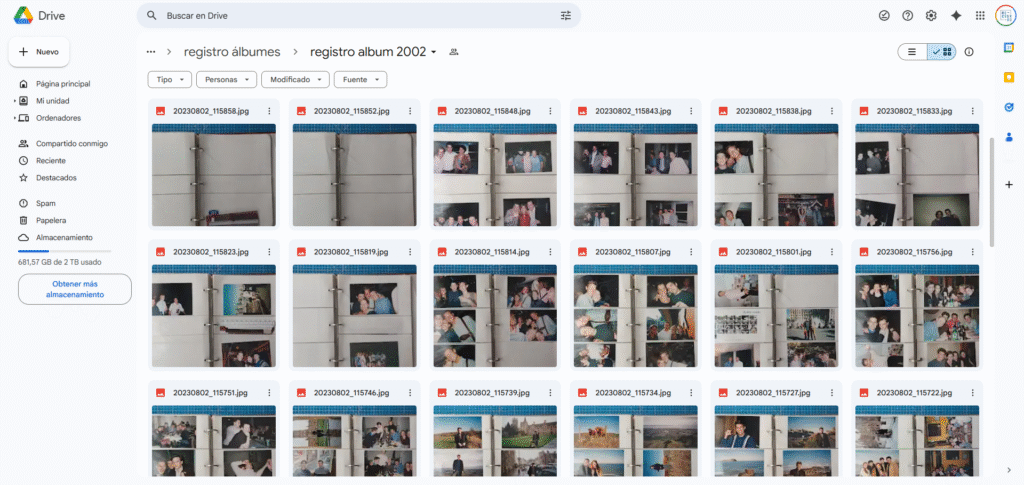Open thumbnail of 20230802_115807.jpg
1024x485 pixels.
click(x=636, y=316)
